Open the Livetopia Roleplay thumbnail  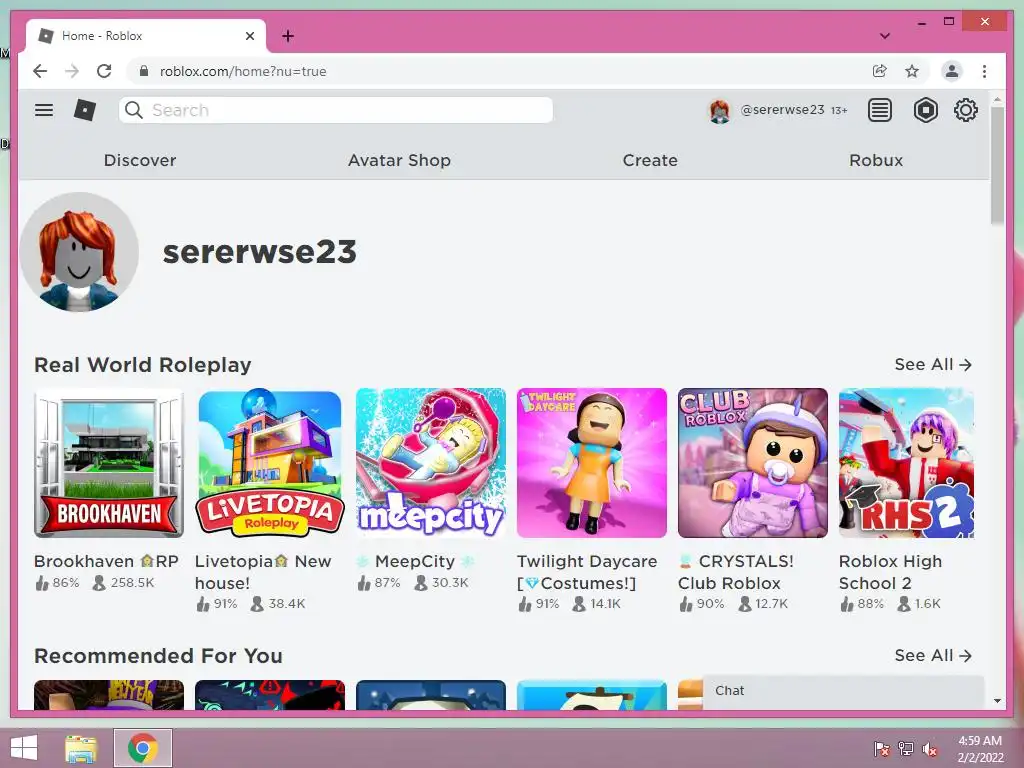270,463
